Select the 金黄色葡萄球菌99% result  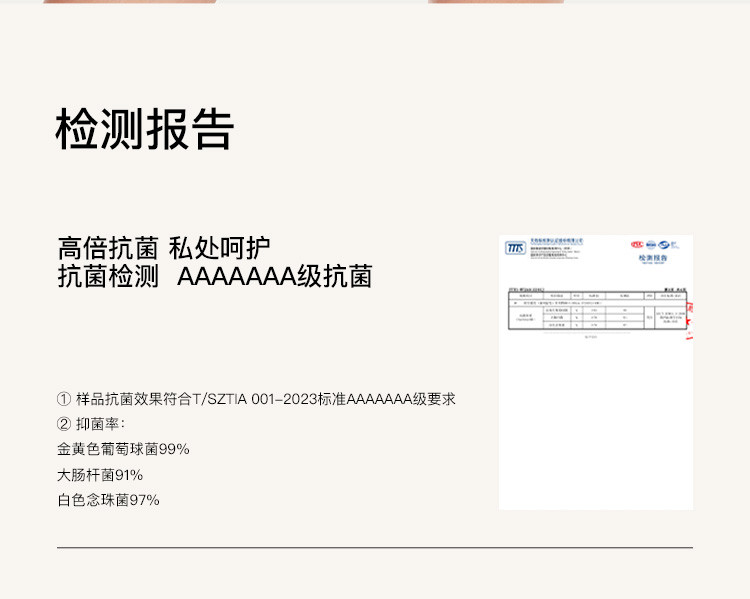123,449
